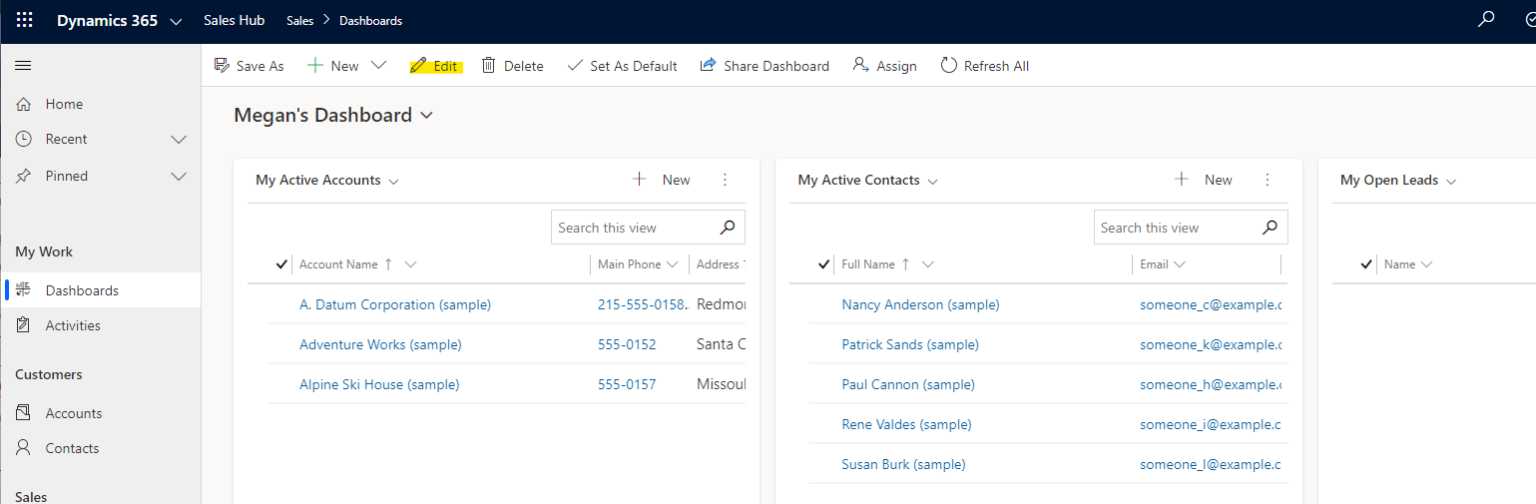Open A. Datum Corporation (sample) account

click(395, 305)
